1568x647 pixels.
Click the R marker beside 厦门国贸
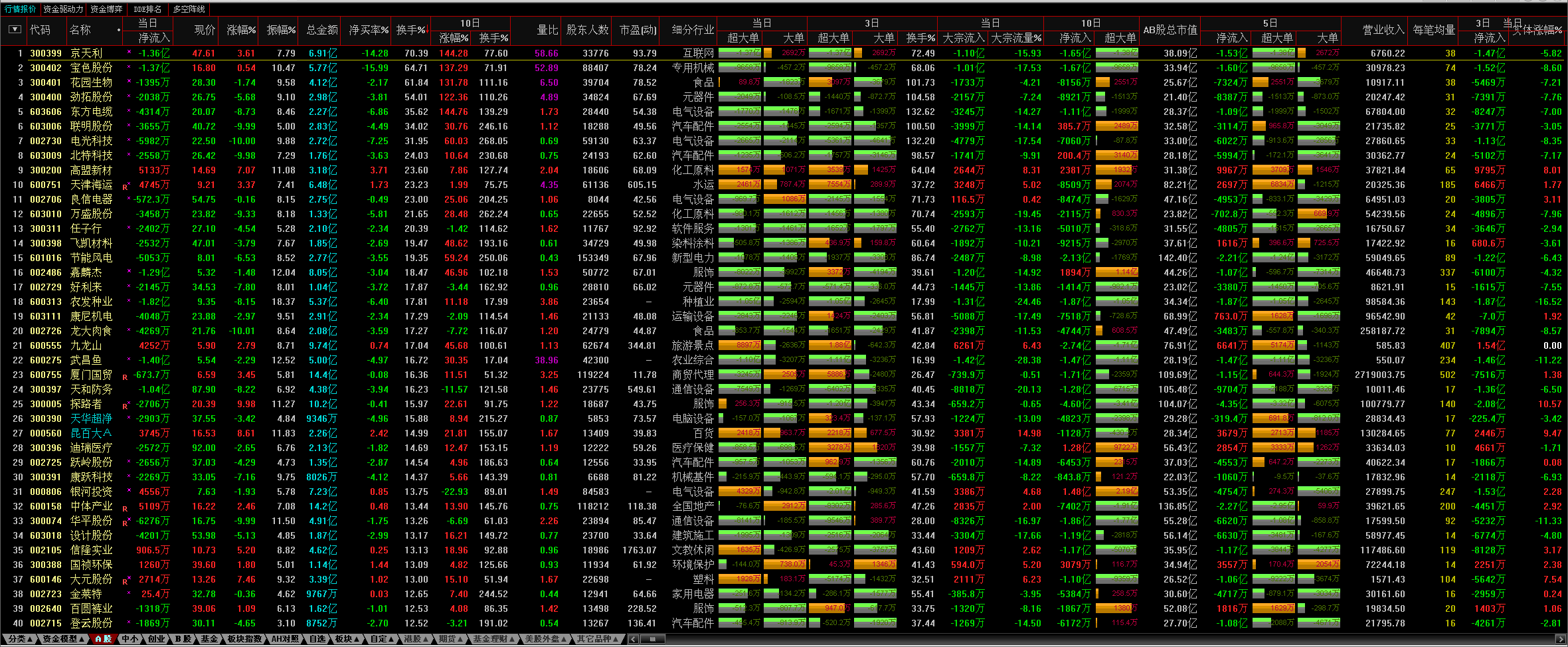125,376
